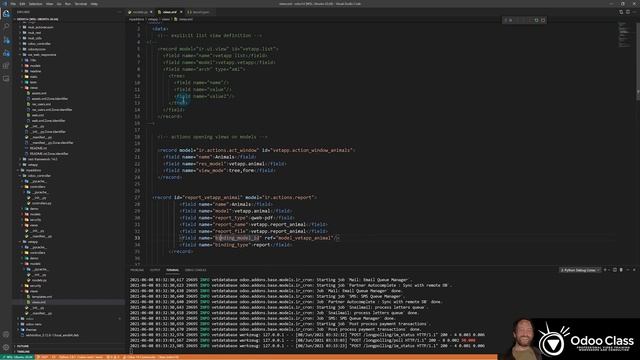This screenshot has height=360, width=640.
Task: Switch to the Problems panel tab
Action: pyautogui.click(x=137, y=270)
